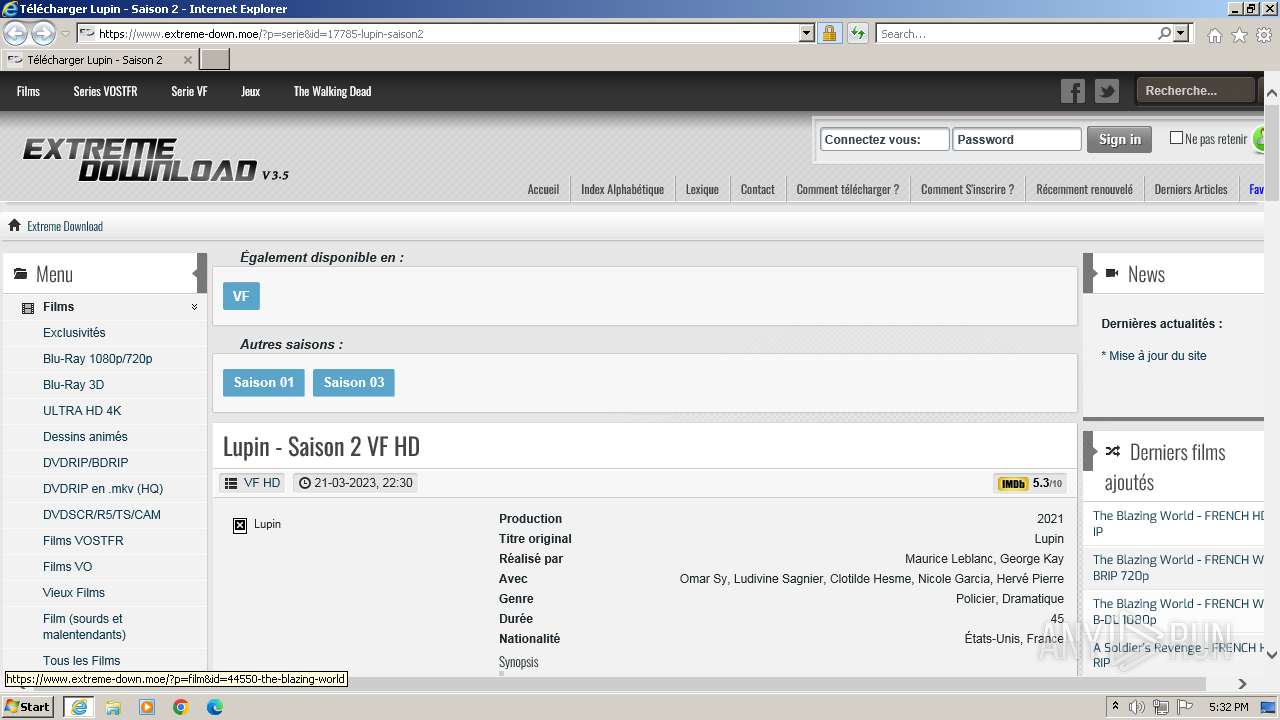Click the security lock icon in address bar
This screenshot has height=720, width=1280.
(829, 33)
